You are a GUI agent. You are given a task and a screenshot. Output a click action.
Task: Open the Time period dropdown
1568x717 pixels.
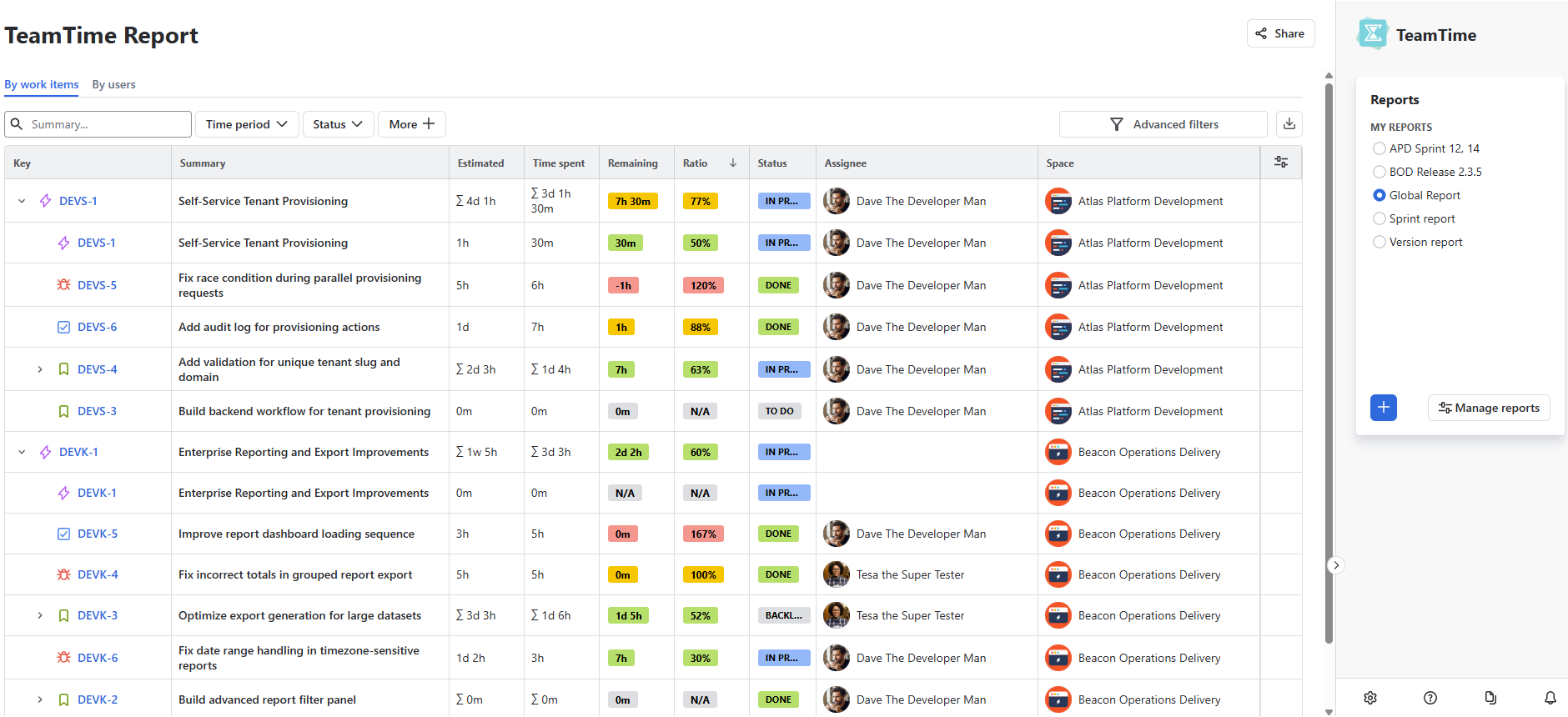tap(247, 124)
